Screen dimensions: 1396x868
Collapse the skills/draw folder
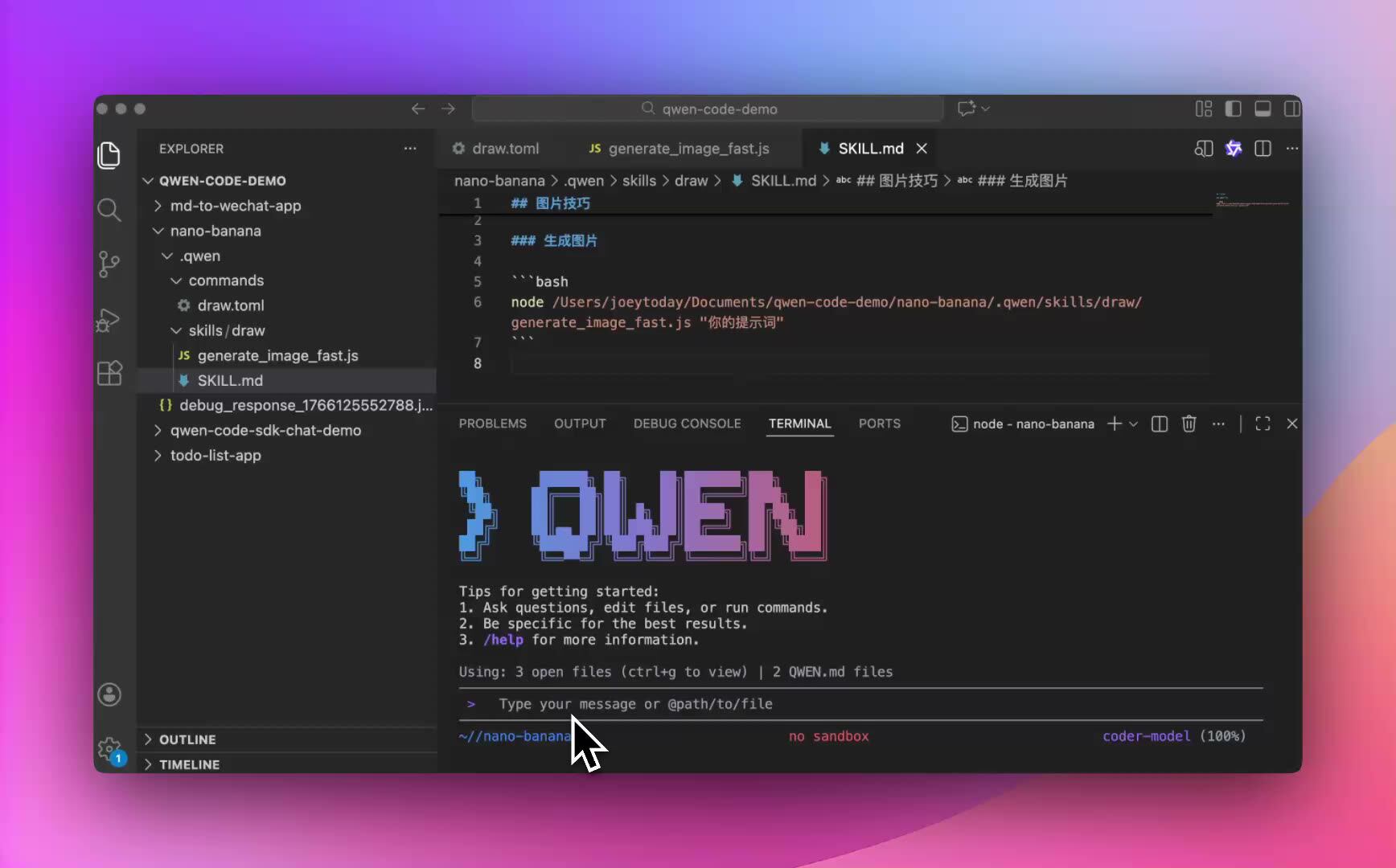(x=287, y=330)
